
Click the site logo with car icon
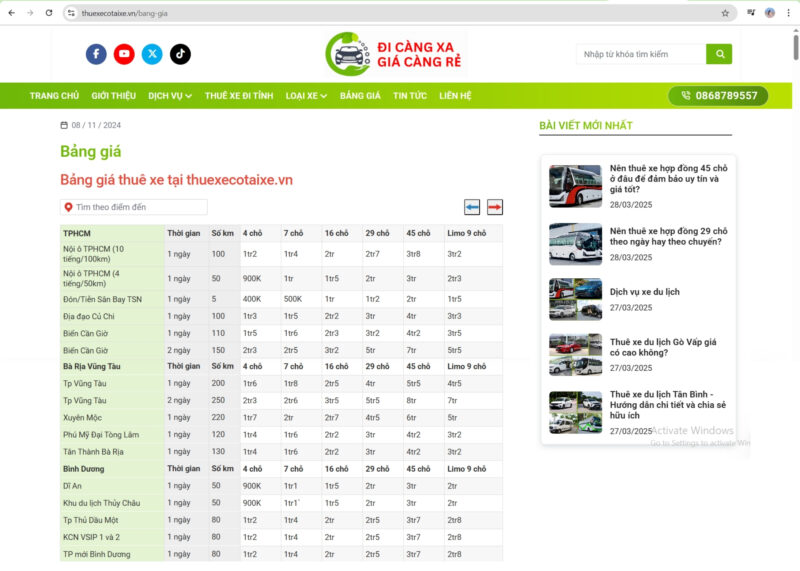pyautogui.click(x=393, y=54)
